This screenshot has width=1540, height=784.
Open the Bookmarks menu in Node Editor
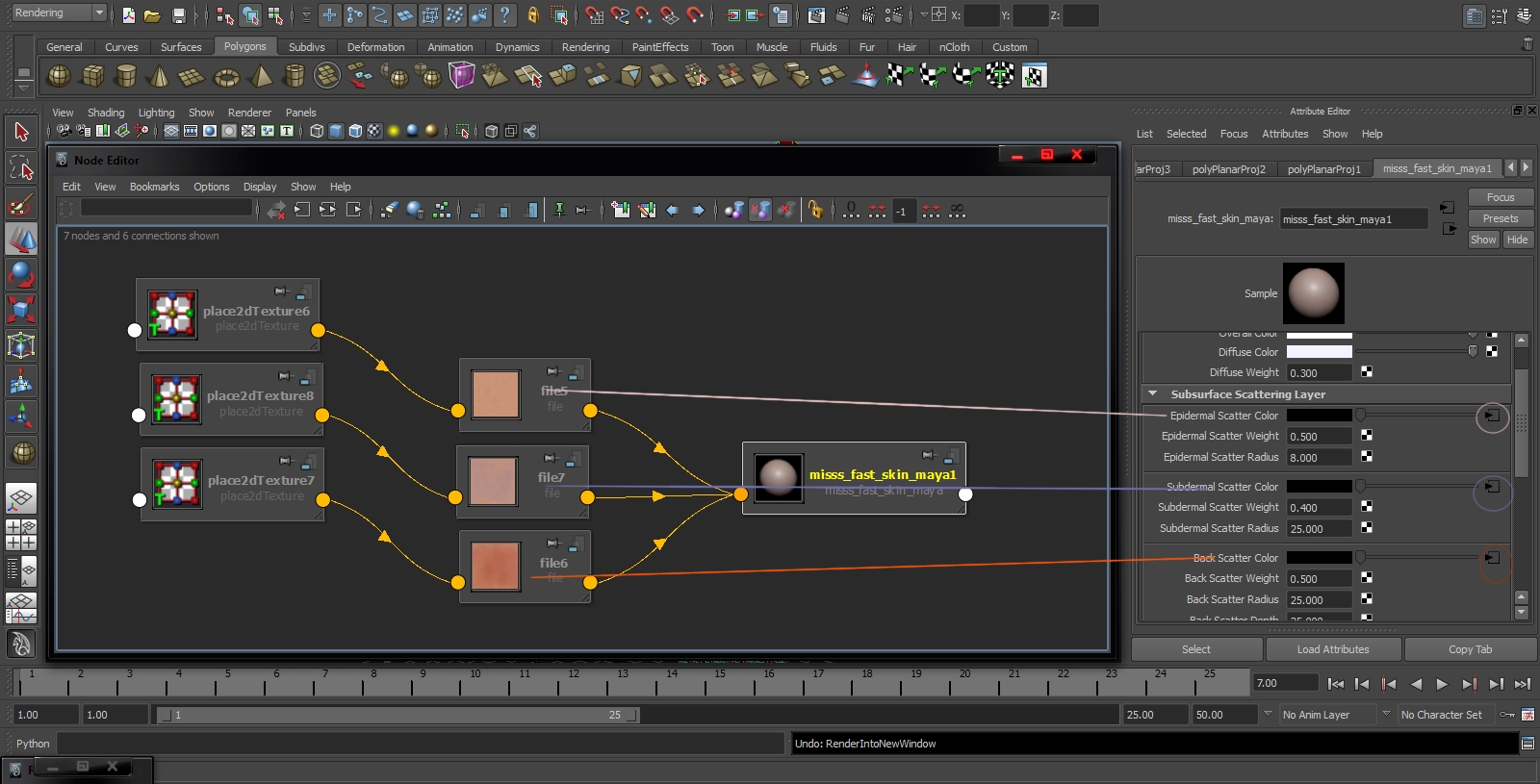point(154,187)
